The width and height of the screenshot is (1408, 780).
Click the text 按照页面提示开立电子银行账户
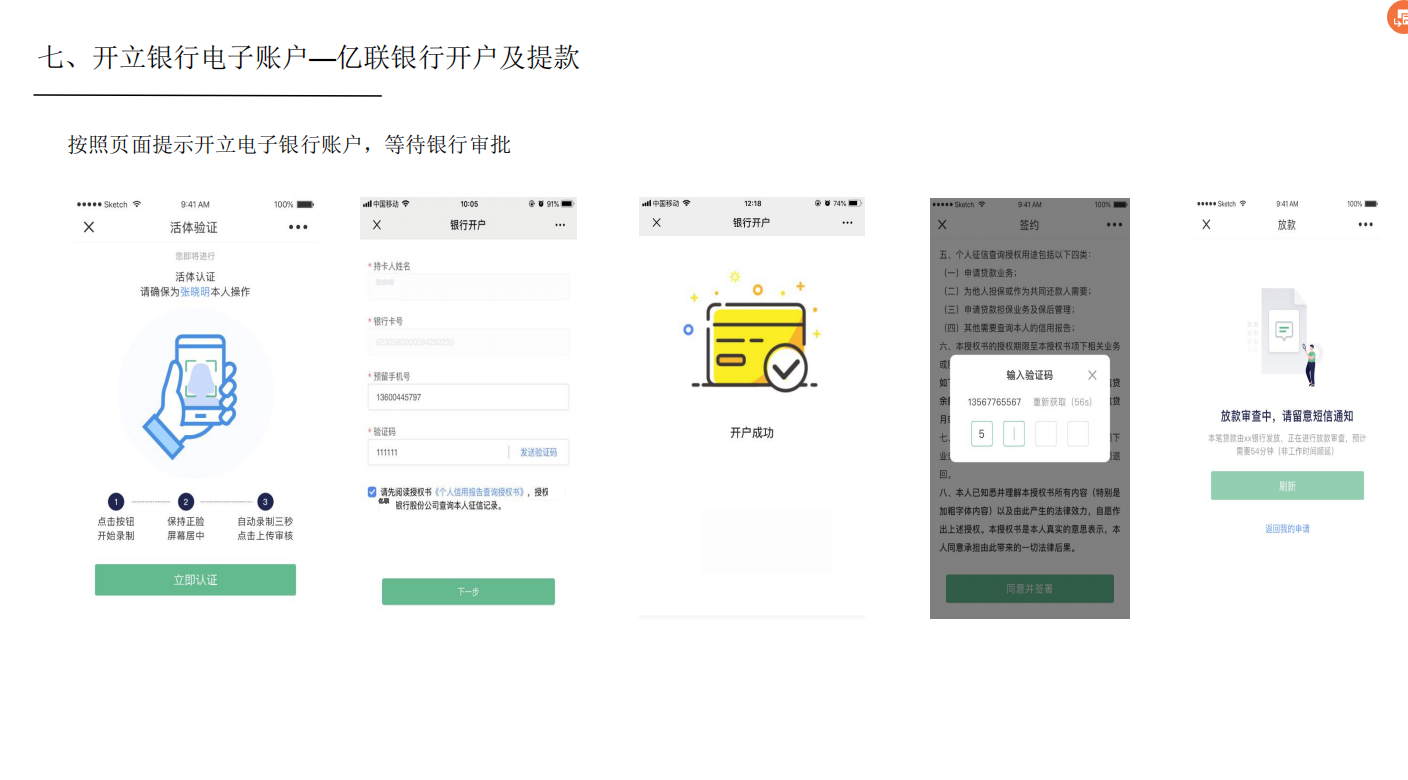pyautogui.click(x=215, y=145)
